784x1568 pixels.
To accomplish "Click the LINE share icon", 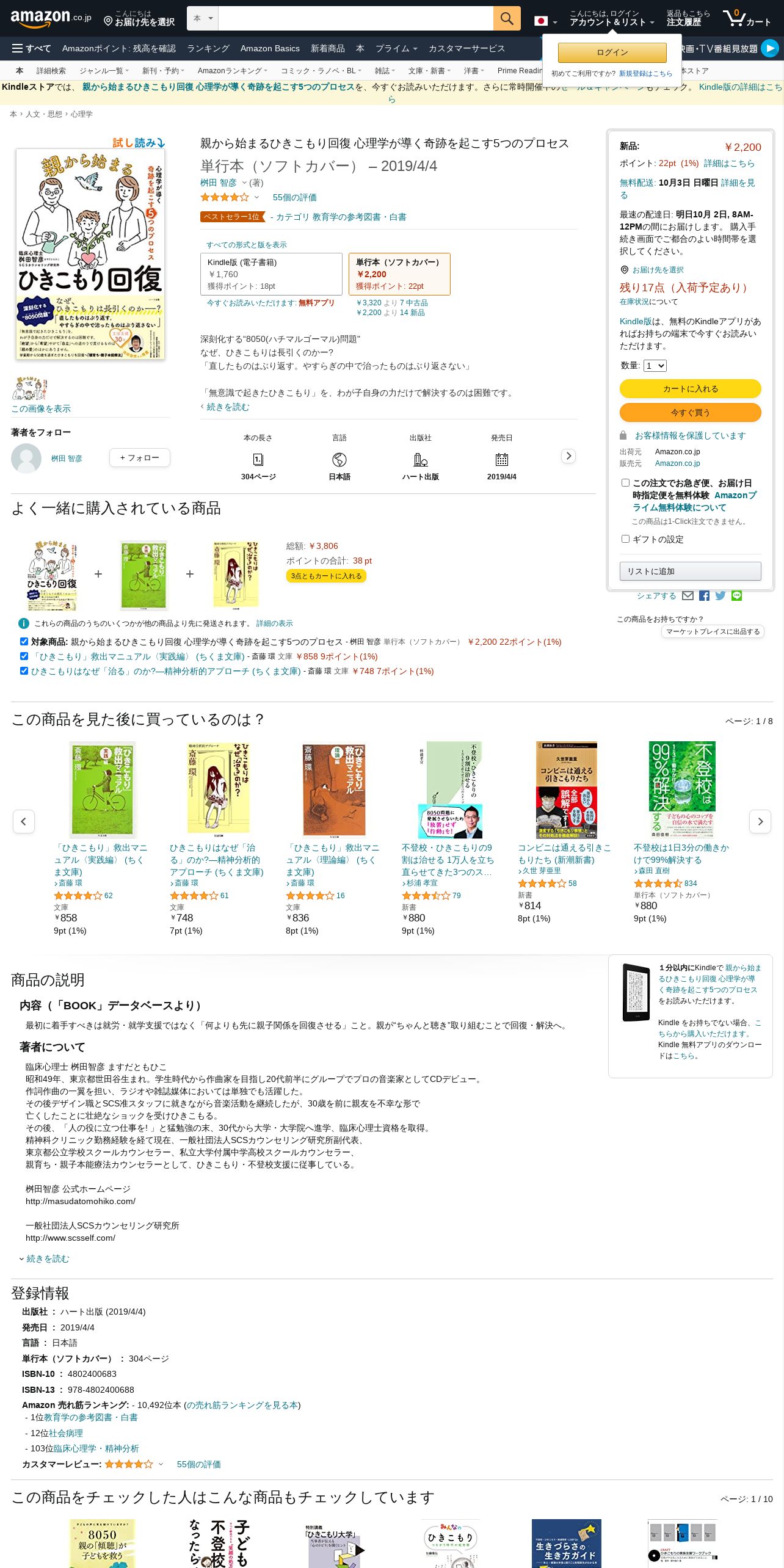I will 737,596.
